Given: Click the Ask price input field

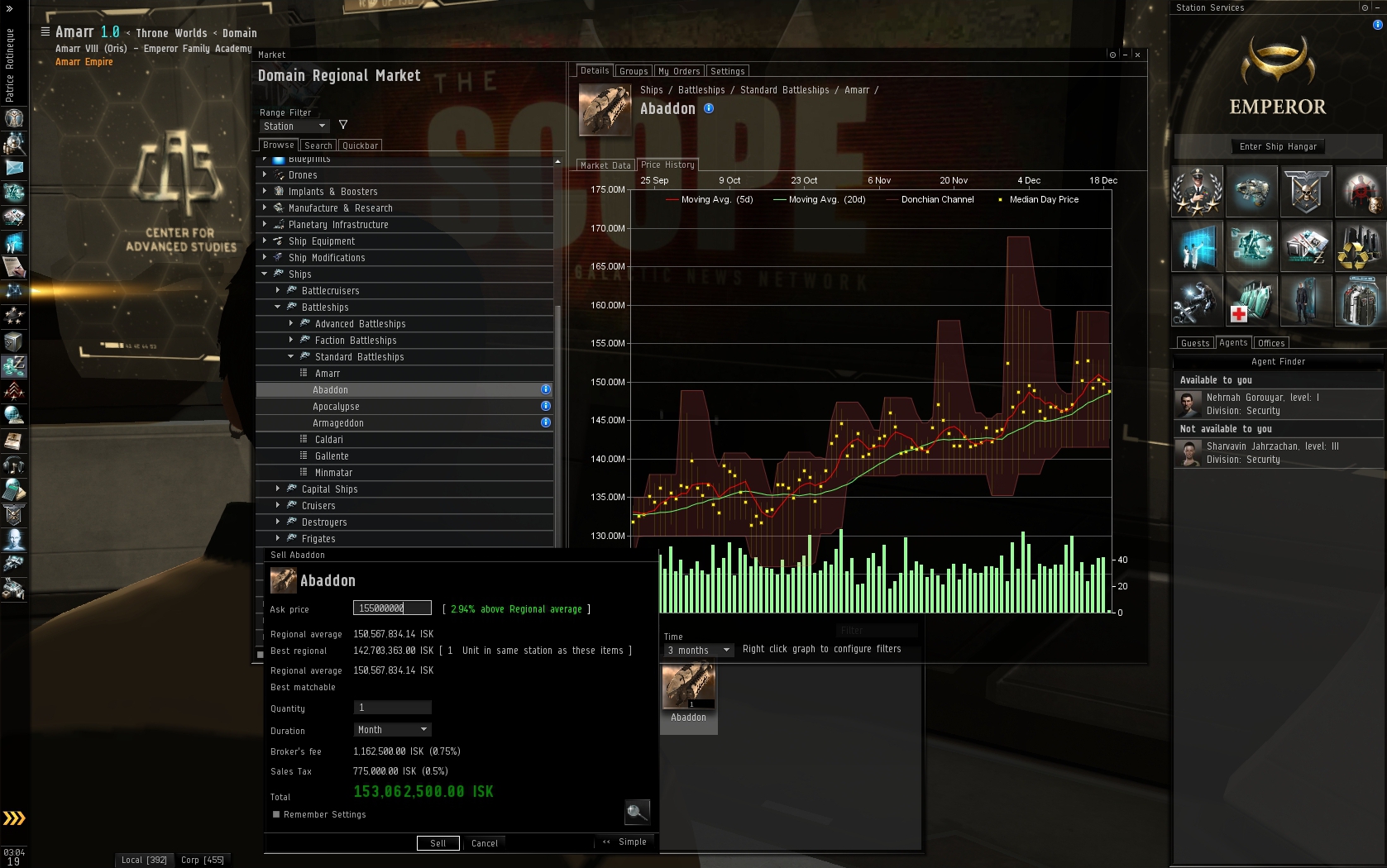Looking at the screenshot, I should (x=392, y=608).
